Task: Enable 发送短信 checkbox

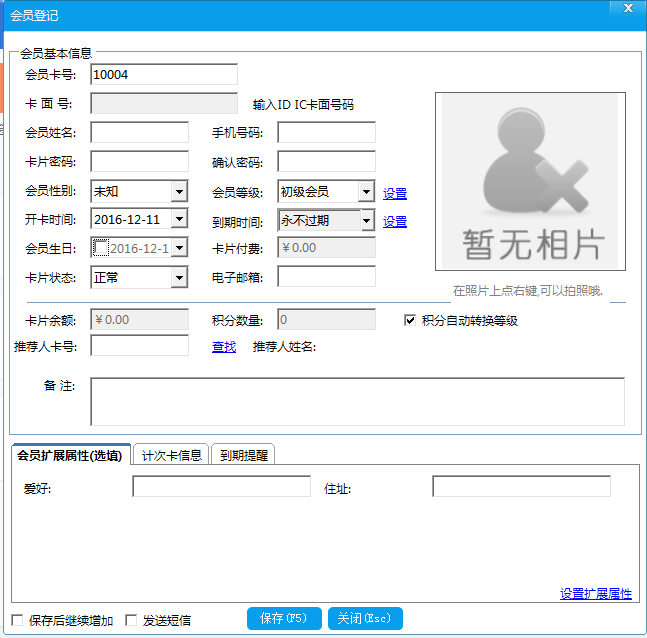Action: pyautogui.click(x=131, y=620)
